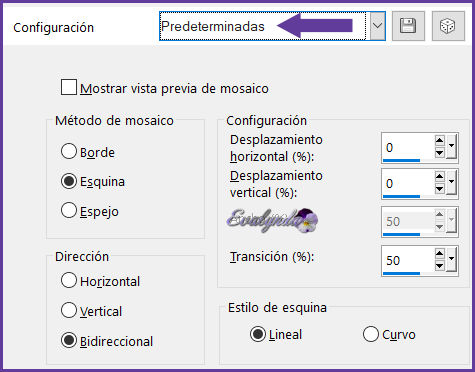
Task: Increase horizontal displacement with the up arrow
Action: [x=440, y=140]
